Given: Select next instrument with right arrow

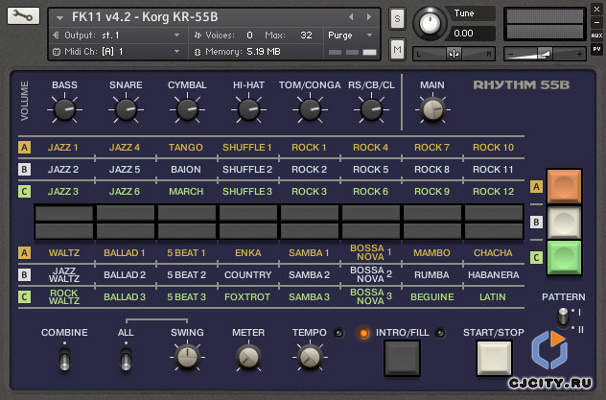Looking at the screenshot, I should (x=369, y=17).
